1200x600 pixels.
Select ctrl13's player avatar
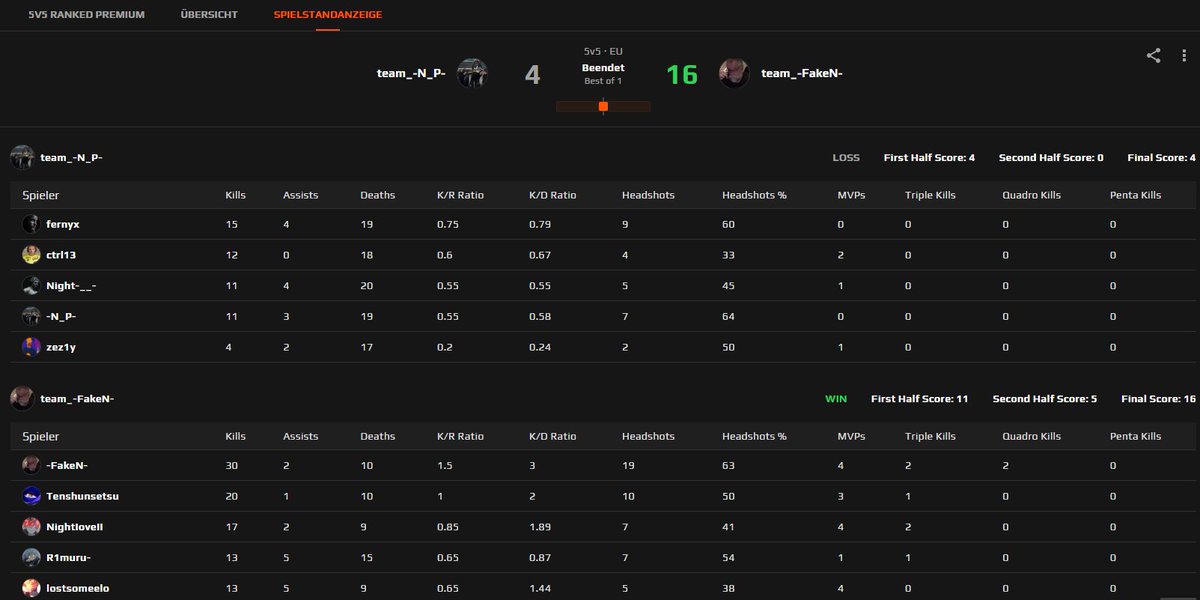(x=30, y=255)
